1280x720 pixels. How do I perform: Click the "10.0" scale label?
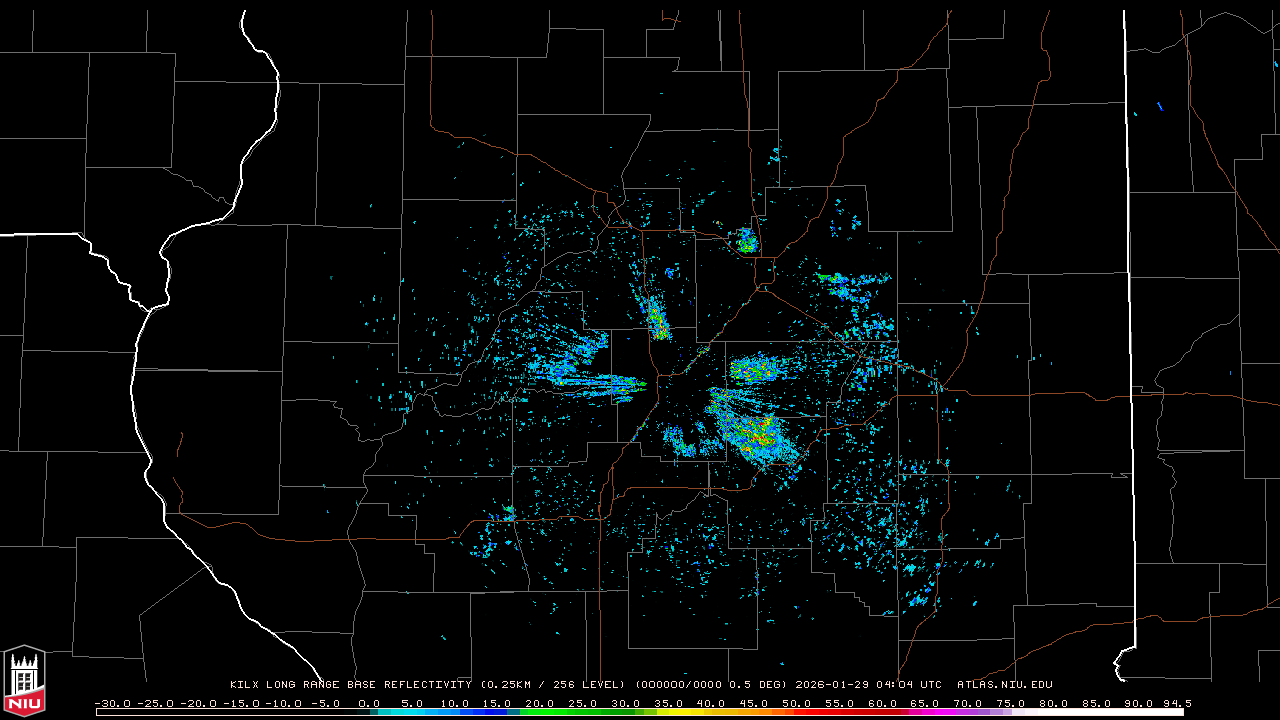point(455,703)
